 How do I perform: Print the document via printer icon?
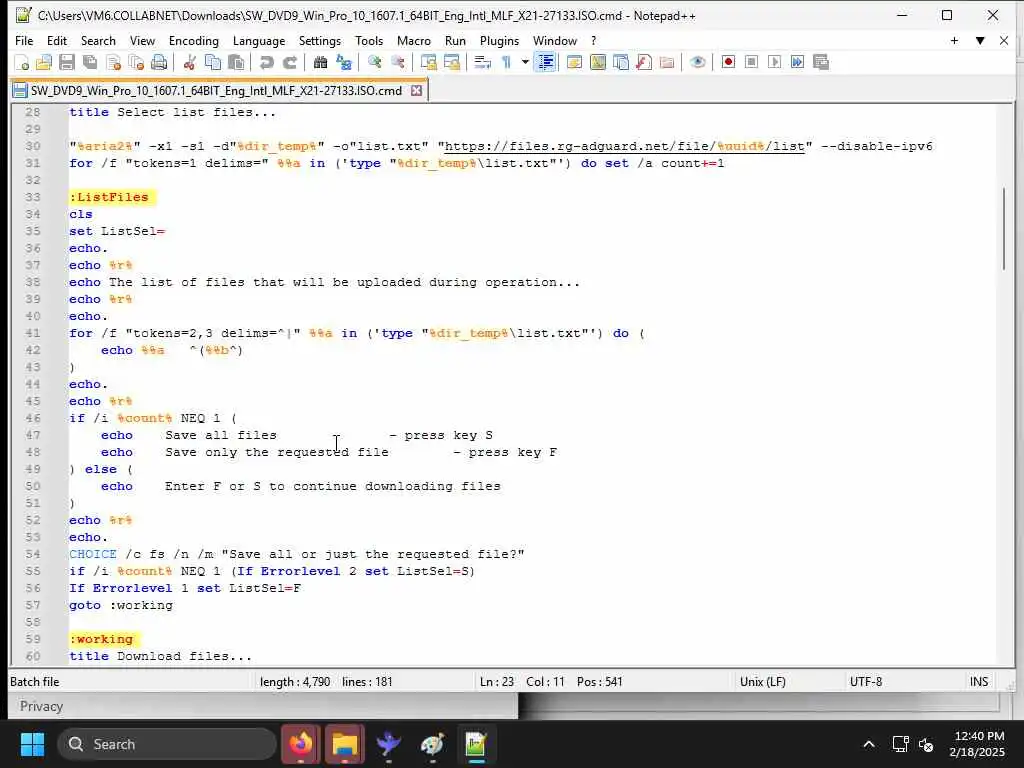[159, 63]
